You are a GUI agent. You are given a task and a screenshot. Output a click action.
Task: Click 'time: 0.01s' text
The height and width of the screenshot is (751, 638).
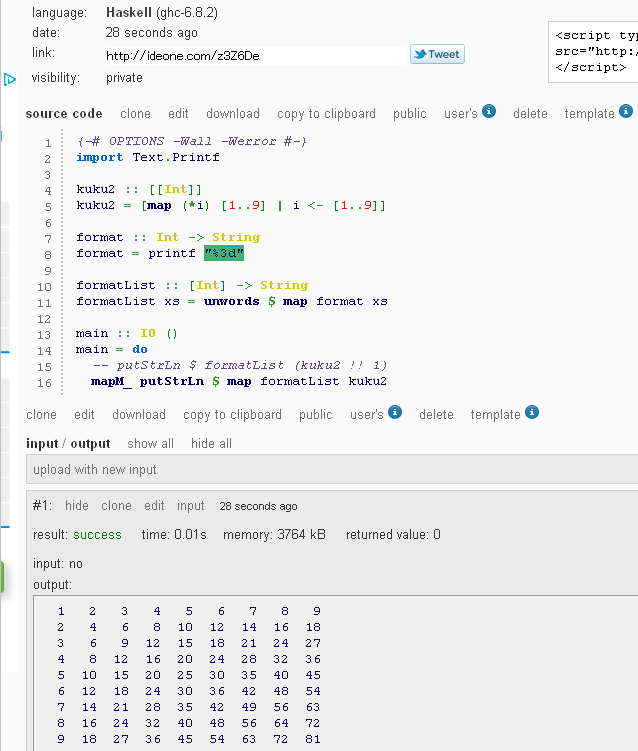(174, 535)
